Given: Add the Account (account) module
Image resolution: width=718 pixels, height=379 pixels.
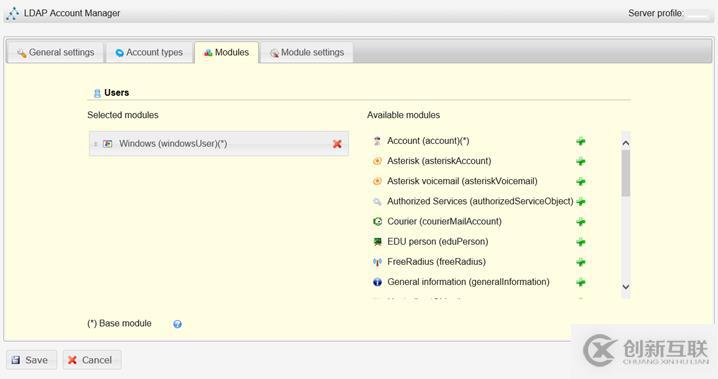Looking at the screenshot, I should click(581, 141).
